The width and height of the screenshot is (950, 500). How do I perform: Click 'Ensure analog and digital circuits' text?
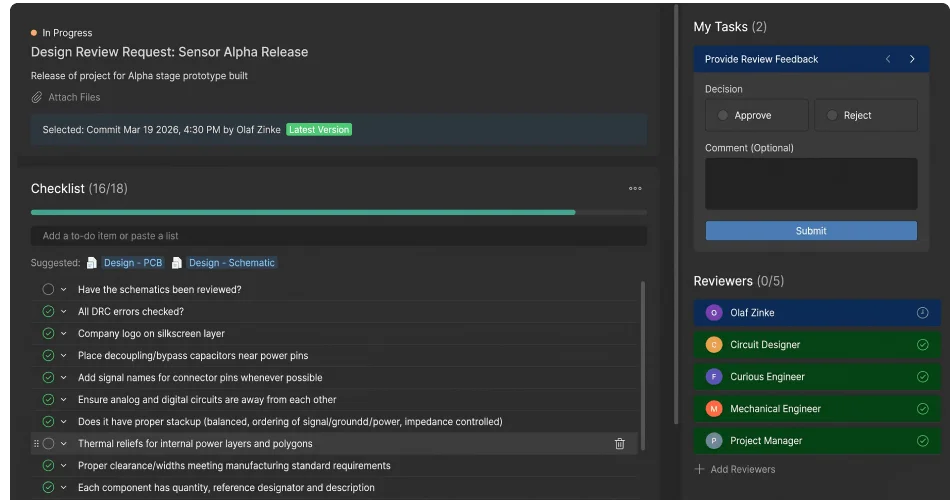[207, 399]
